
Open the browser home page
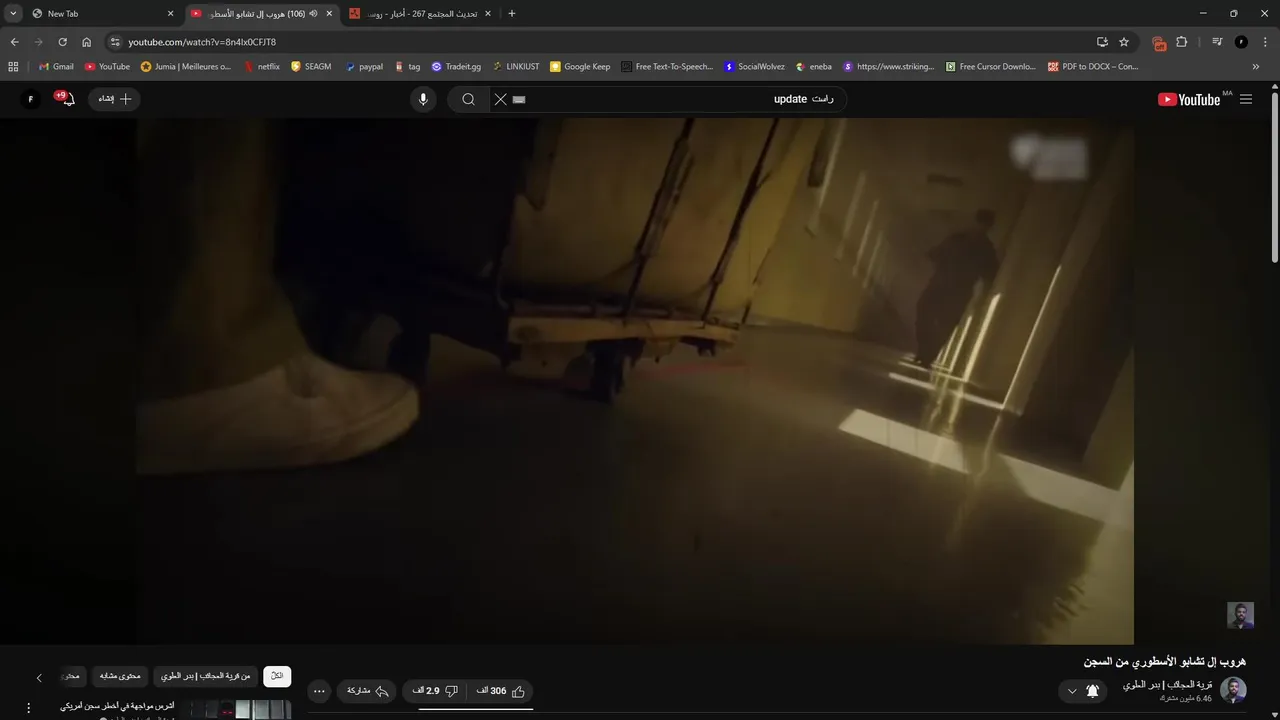coord(86,42)
